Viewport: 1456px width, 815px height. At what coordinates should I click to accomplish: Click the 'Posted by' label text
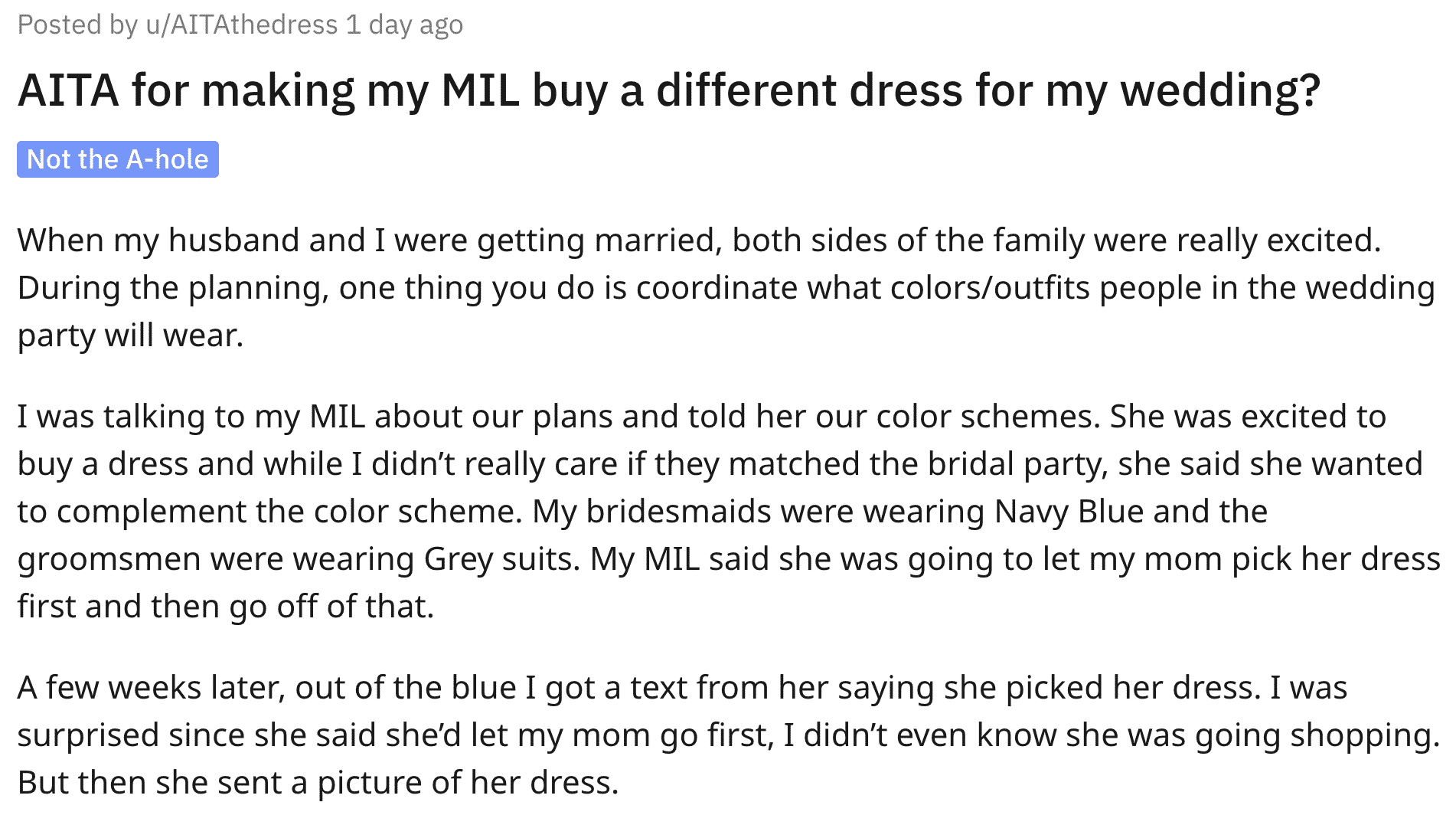click(77, 25)
